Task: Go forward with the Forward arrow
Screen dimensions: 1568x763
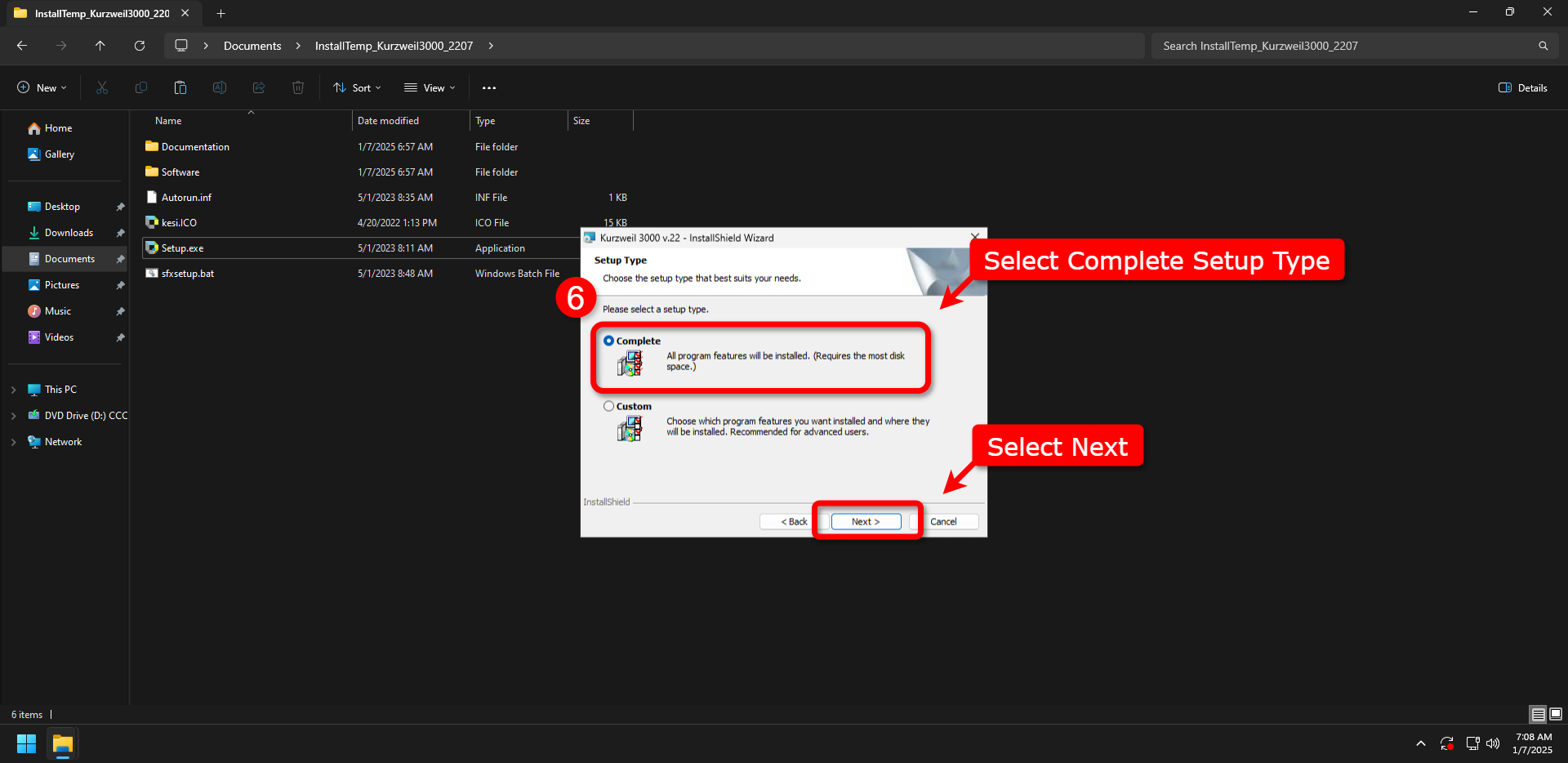Action: tap(61, 46)
